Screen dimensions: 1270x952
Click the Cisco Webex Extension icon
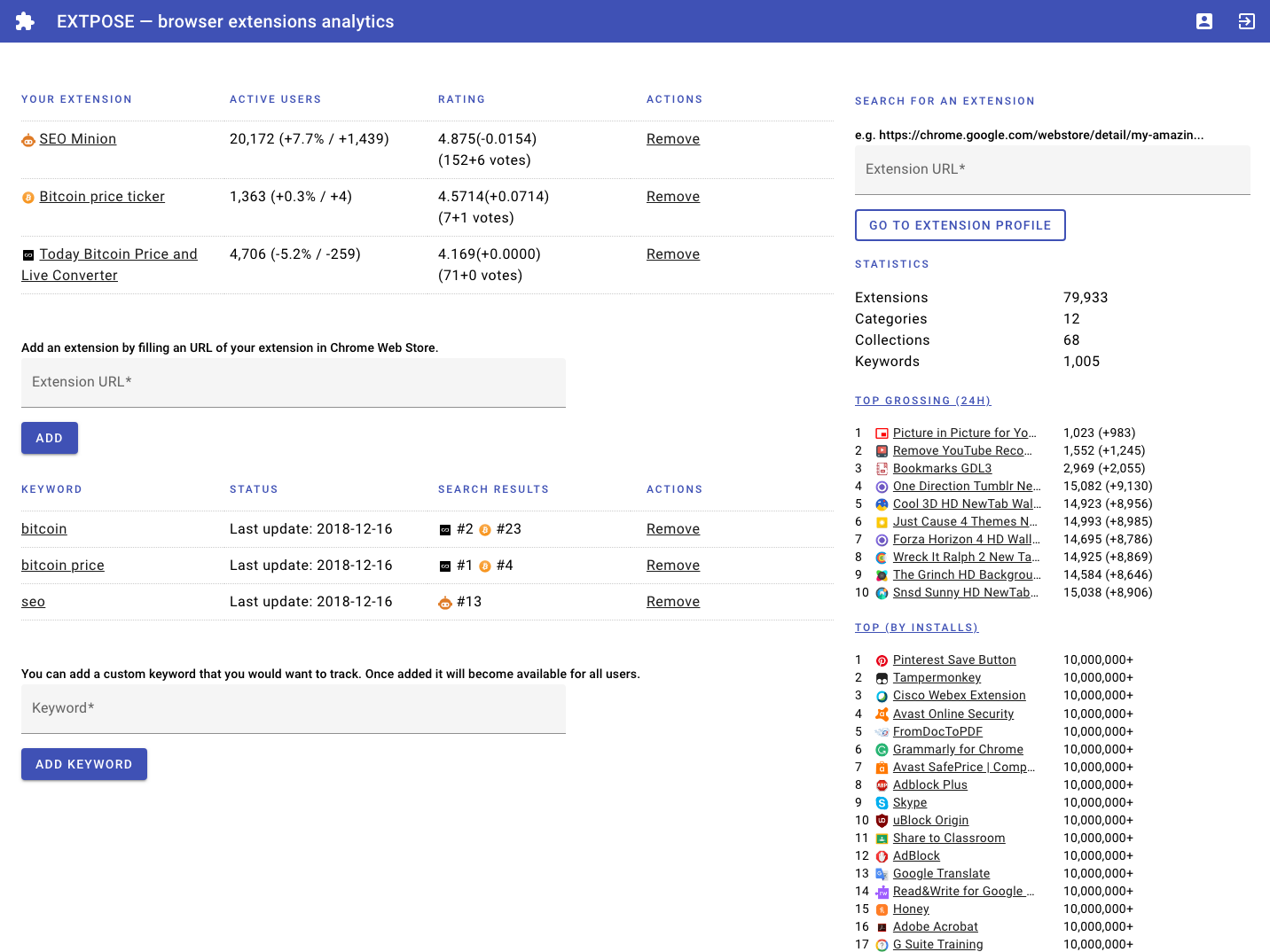[x=882, y=696]
